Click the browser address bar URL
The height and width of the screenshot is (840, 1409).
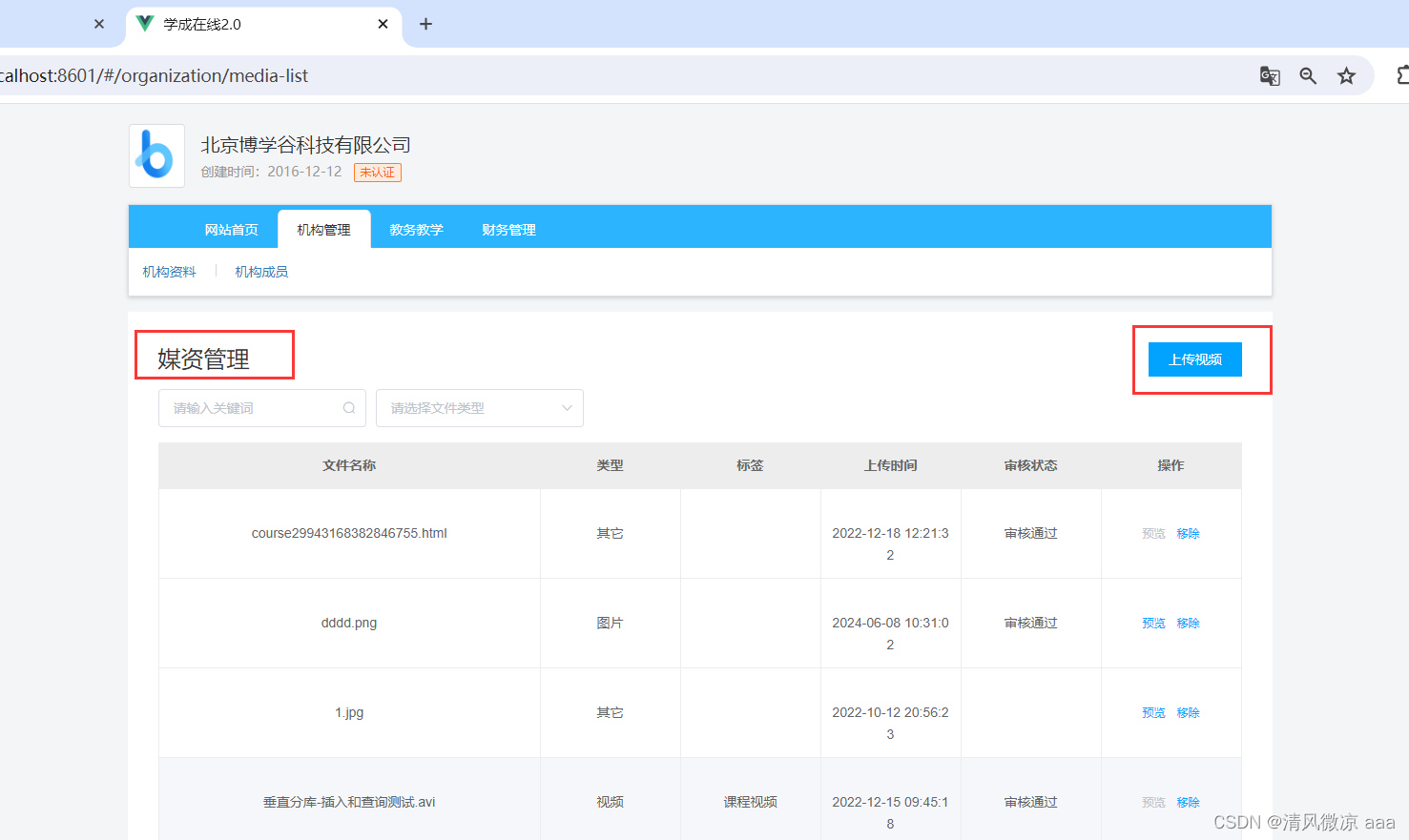(155, 76)
